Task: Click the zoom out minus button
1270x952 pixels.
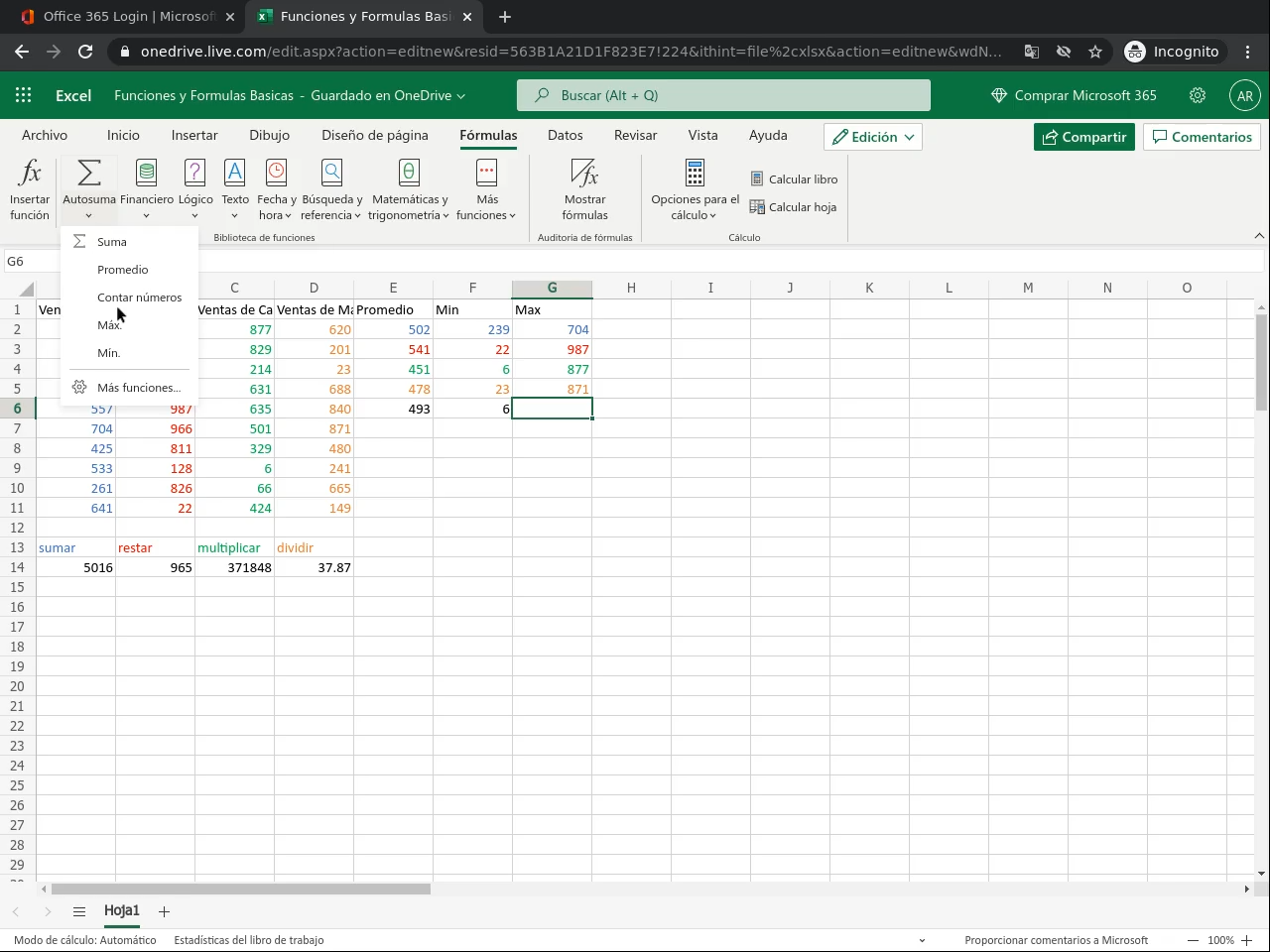Action: tap(1193, 940)
